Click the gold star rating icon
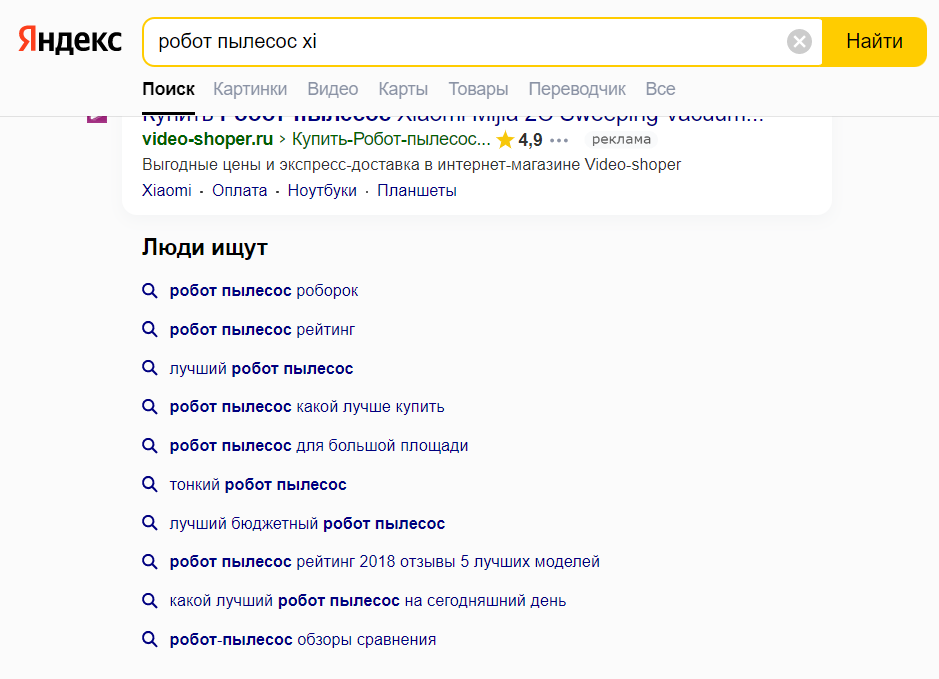The image size is (939, 679). point(505,140)
